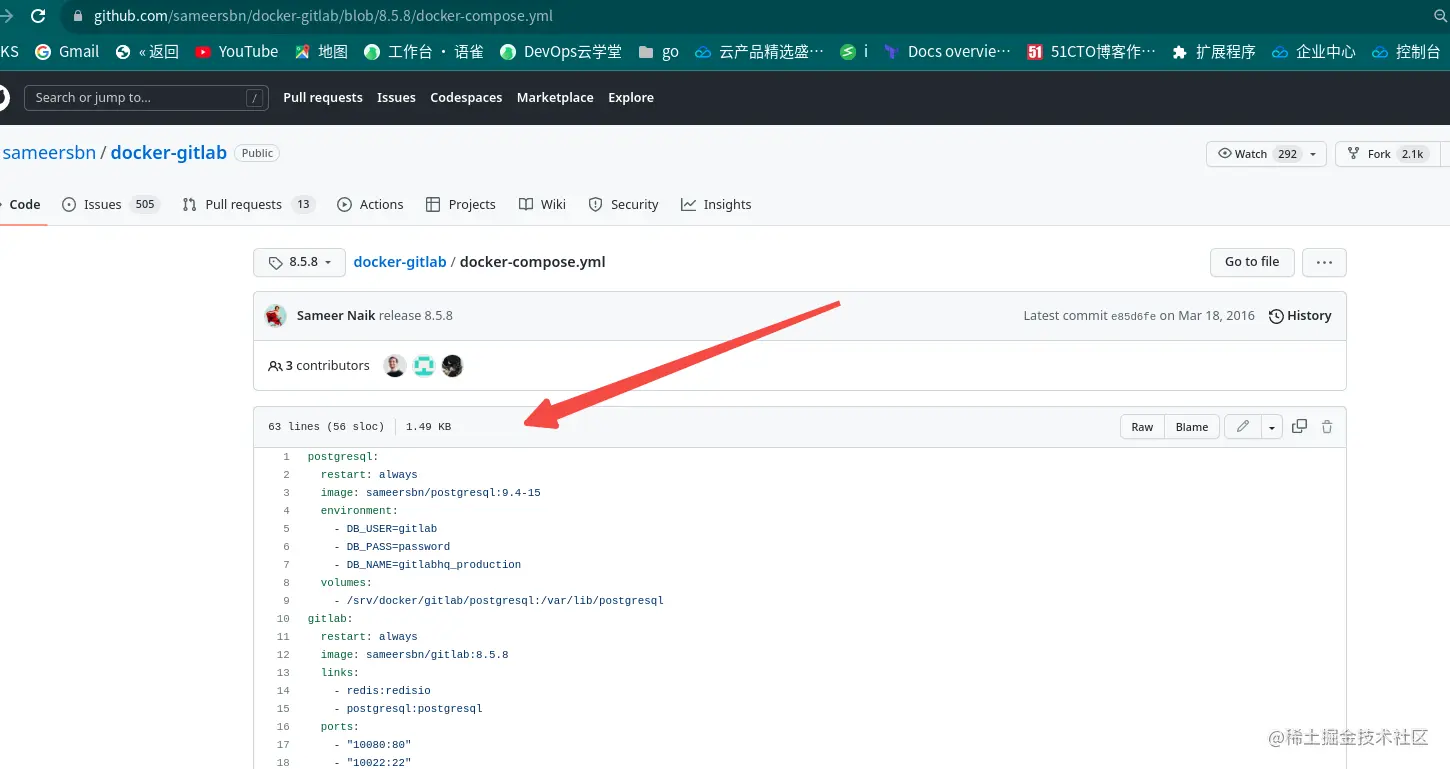Screen dimensions: 1450x769
Task: View the file History
Action: coord(1300,316)
